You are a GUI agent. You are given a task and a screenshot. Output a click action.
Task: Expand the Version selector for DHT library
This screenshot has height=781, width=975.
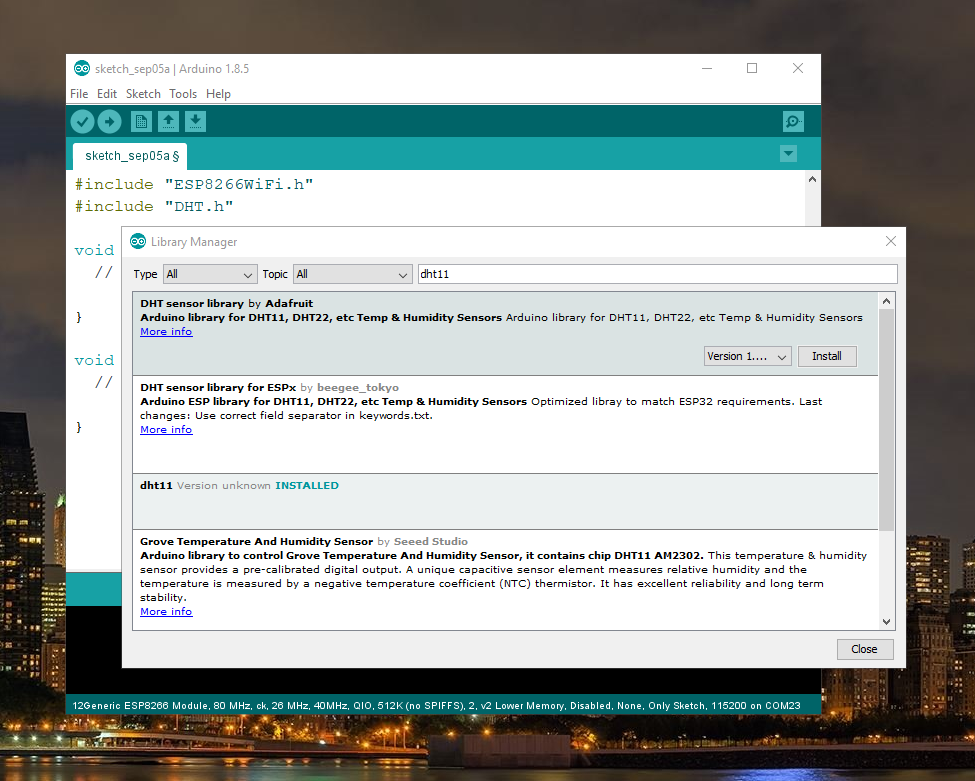coord(747,356)
